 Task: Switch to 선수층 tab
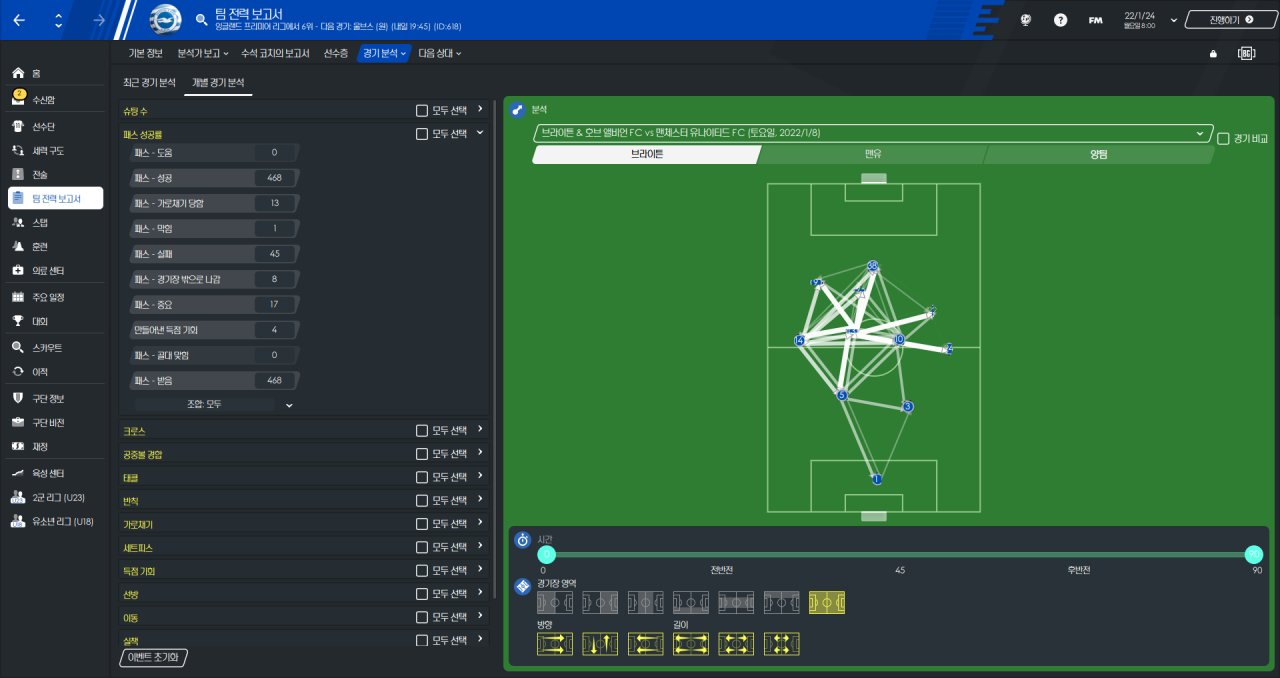click(336, 53)
